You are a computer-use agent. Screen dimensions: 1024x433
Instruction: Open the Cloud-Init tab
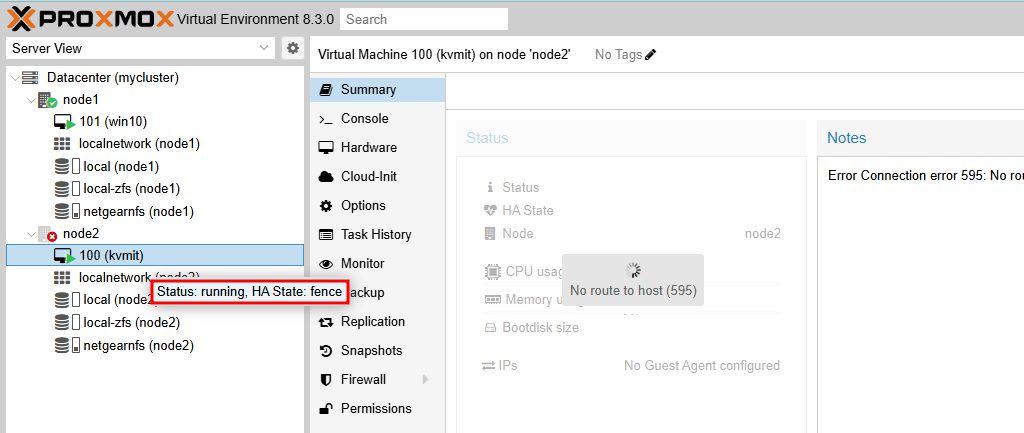coord(377,176)
